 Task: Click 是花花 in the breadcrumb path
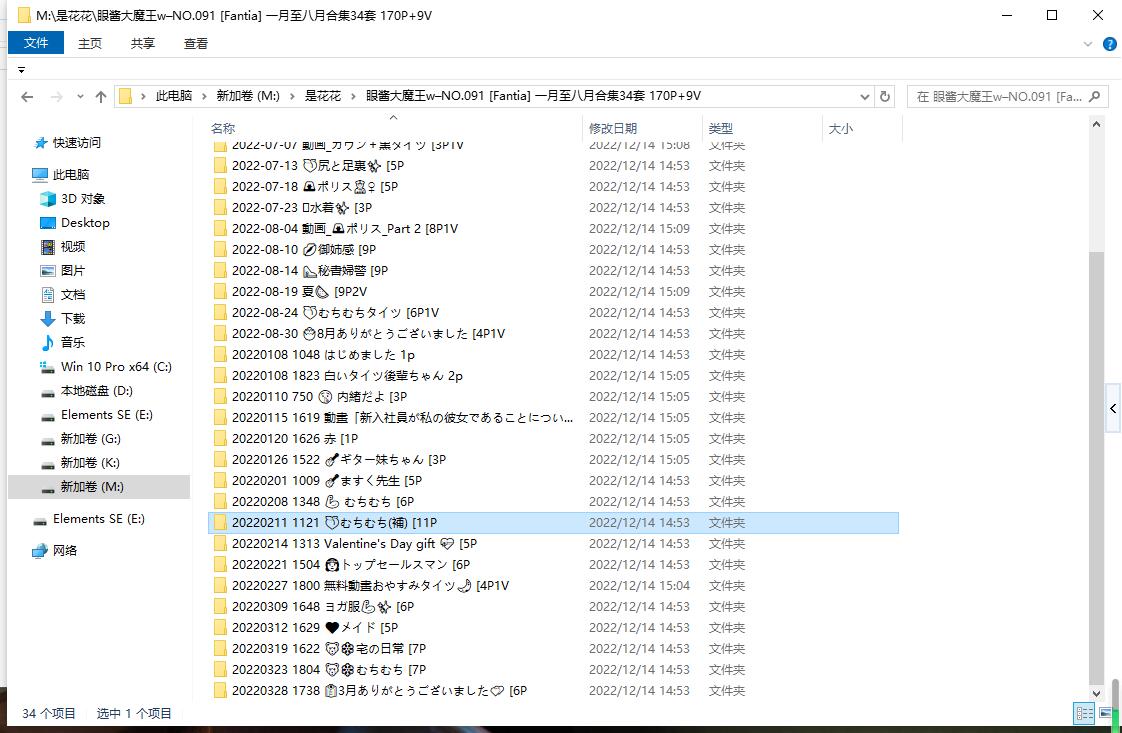322,96
